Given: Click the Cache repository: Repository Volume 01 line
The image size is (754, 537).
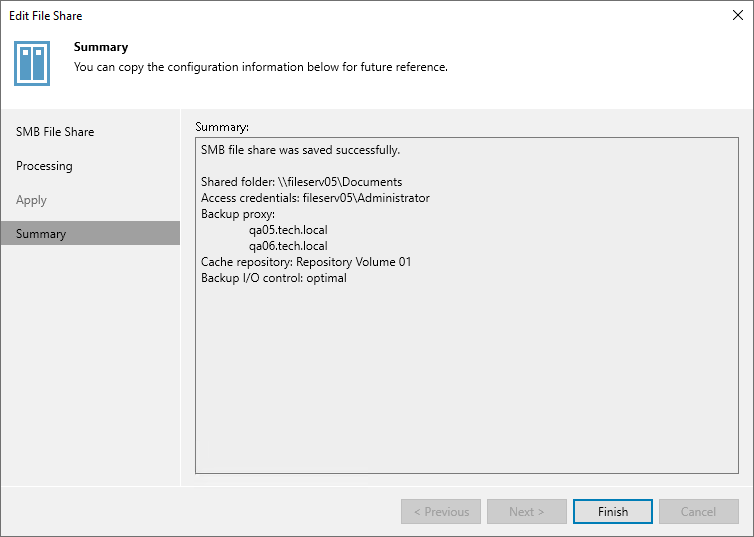Looking at the screenshot, I should 306,262.
